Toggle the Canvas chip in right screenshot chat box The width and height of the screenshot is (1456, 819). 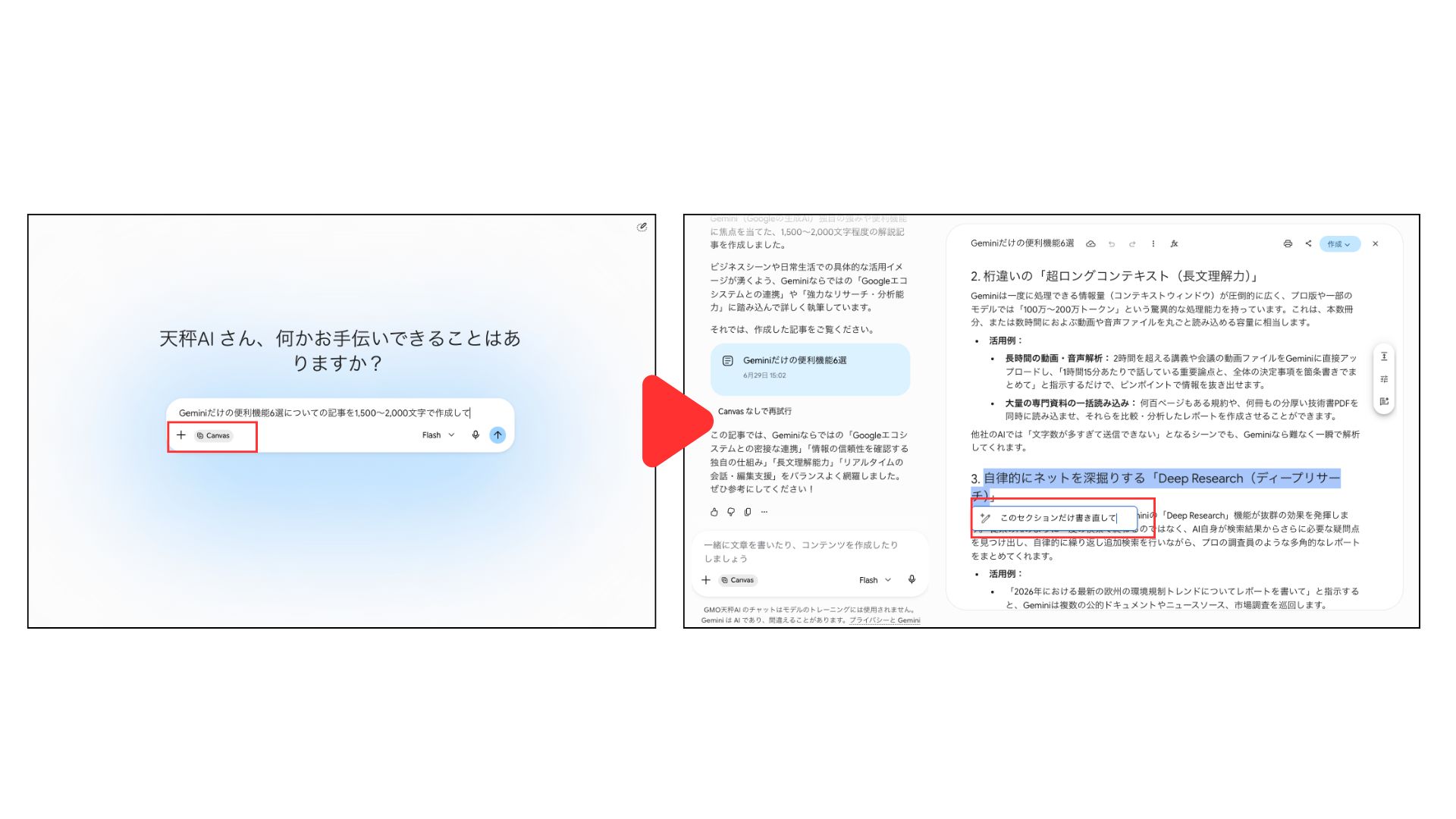tap(739, 580)
